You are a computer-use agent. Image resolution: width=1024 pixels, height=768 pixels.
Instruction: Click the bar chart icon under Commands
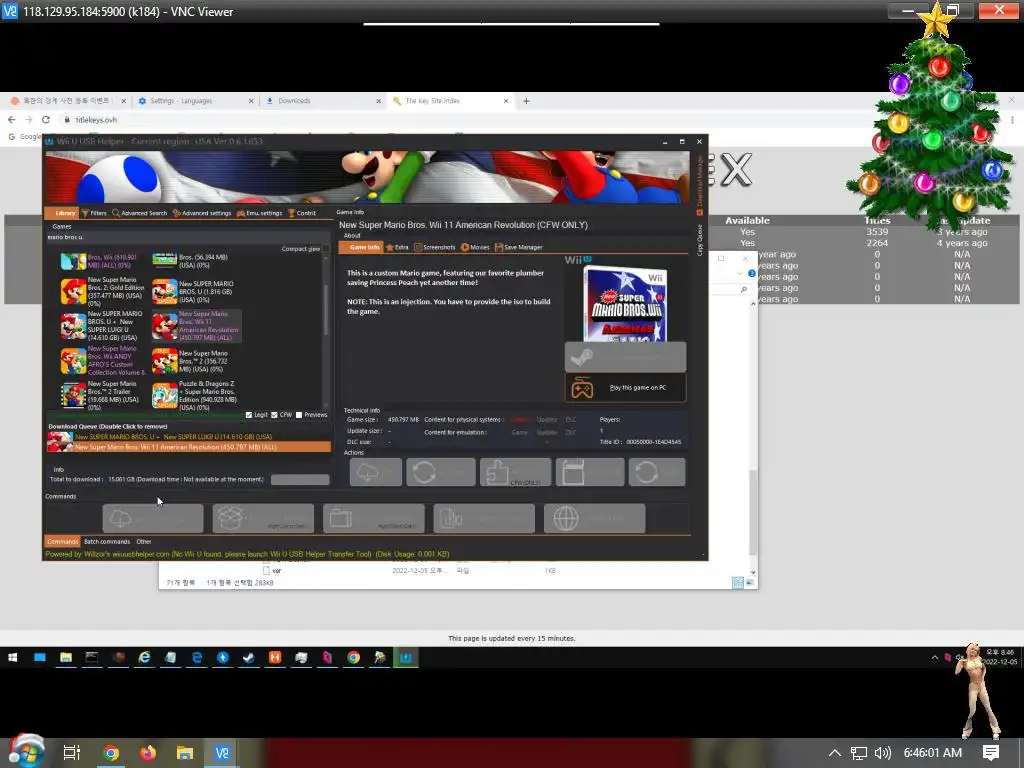(484, 519)
